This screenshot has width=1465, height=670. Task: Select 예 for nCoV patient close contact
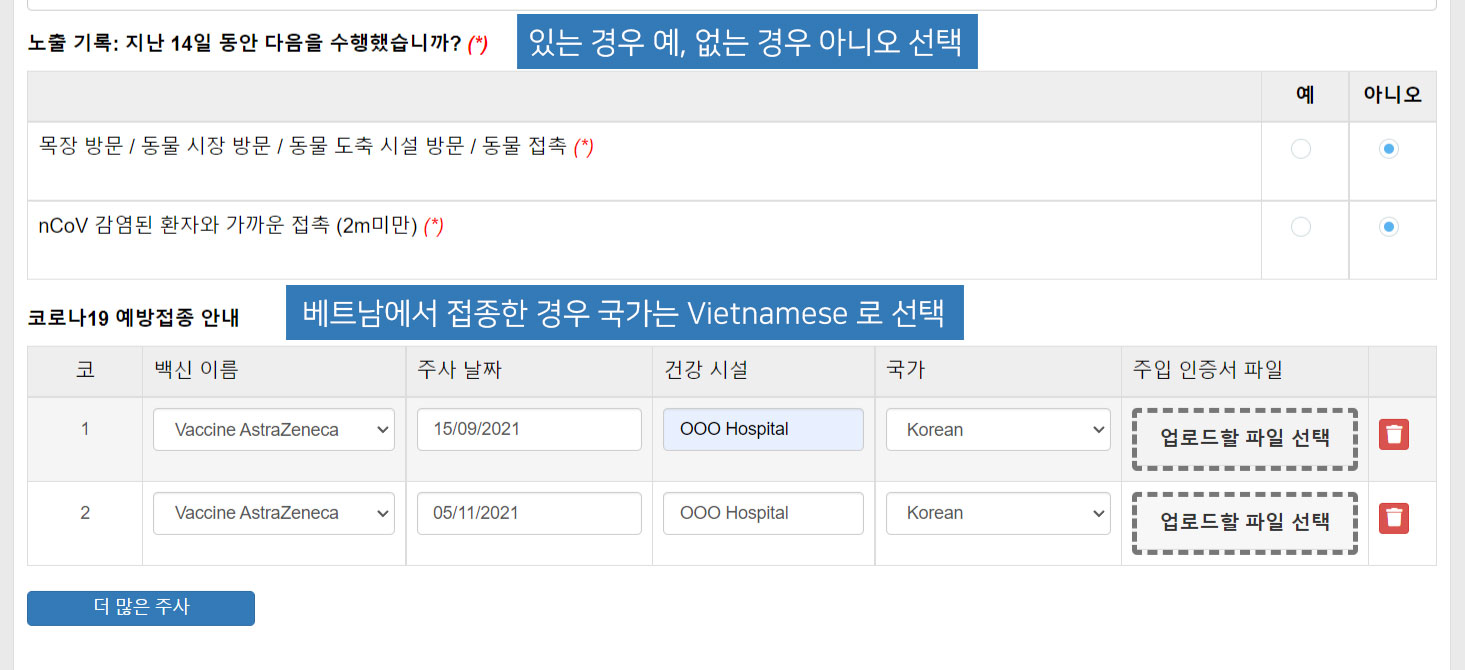coord(1301,227)
